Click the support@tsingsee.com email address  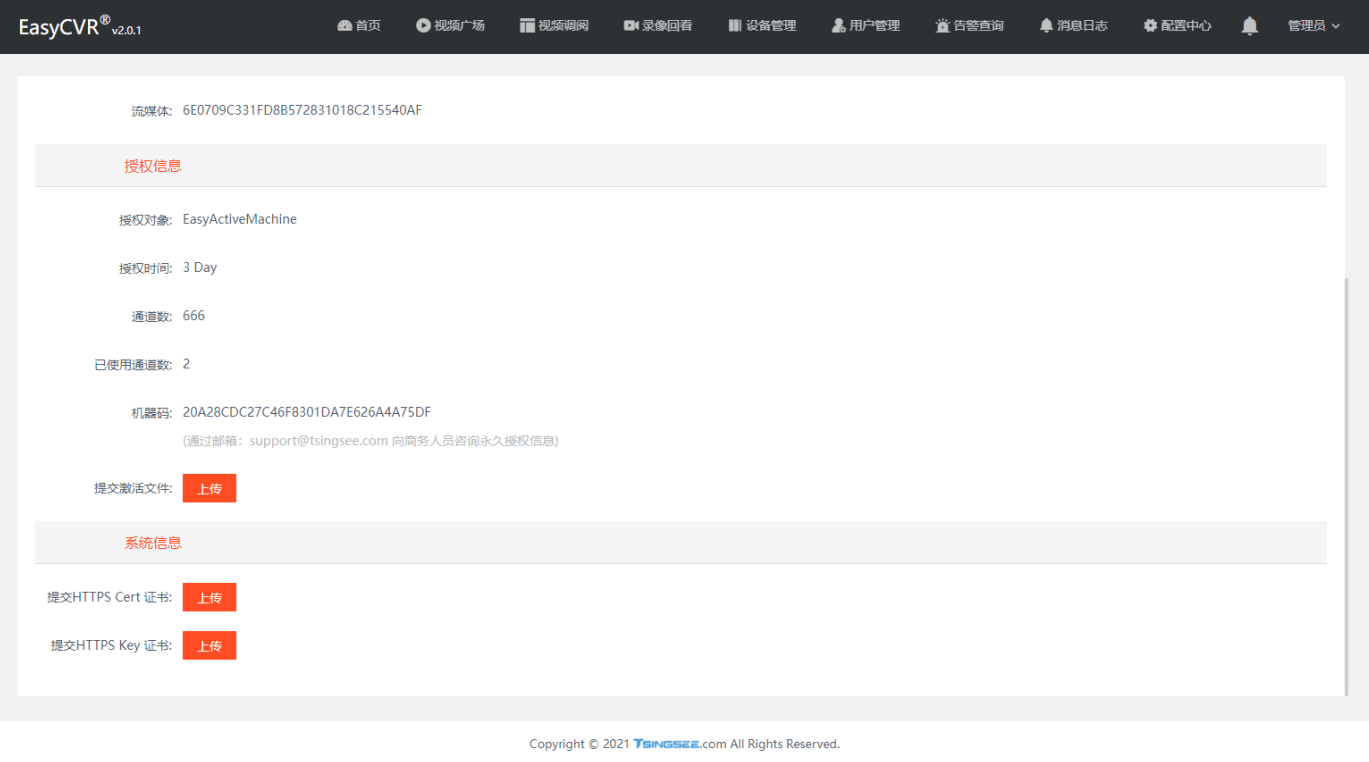click(318, 441)
